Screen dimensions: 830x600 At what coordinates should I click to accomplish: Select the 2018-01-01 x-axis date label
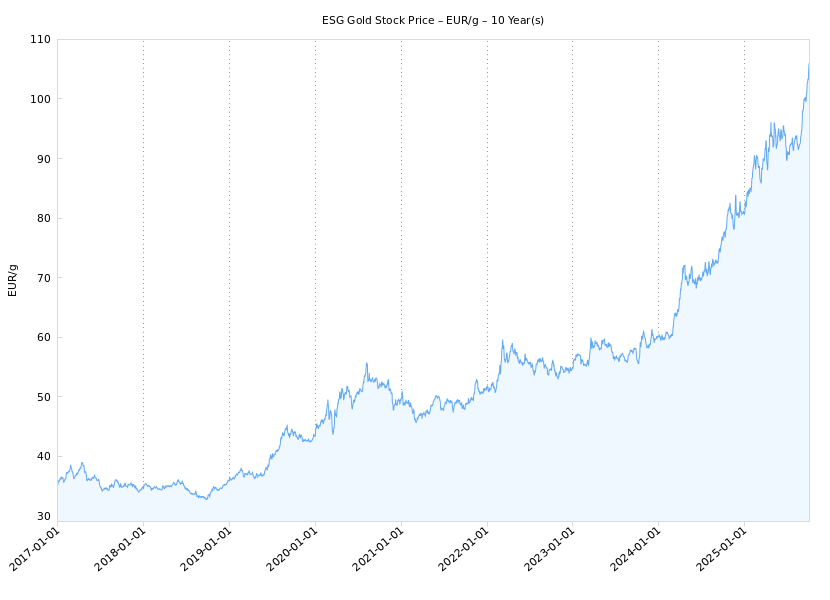tap(122, 549)
